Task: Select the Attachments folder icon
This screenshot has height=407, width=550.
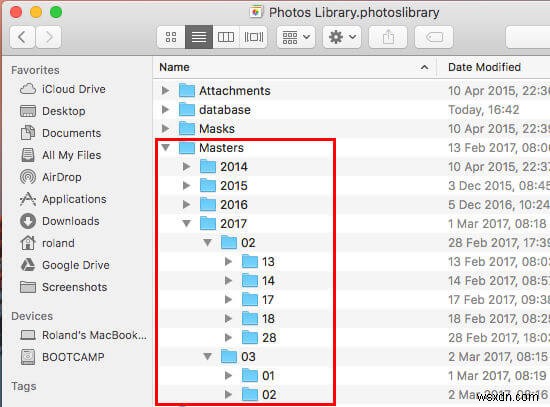Action: point(187,90)
